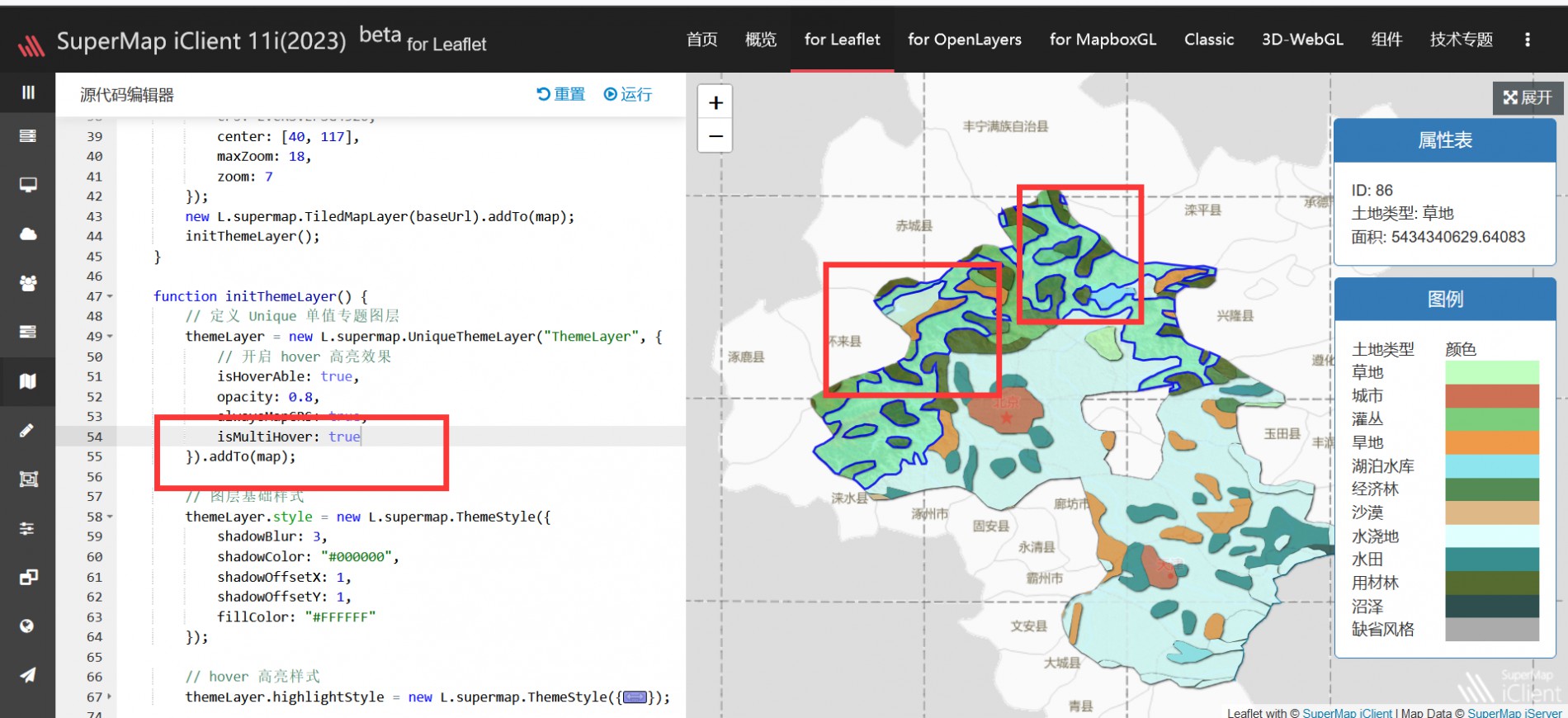Switch to 3D-WebGL tab
1568x718 pixels.
tap(1302, 39)
